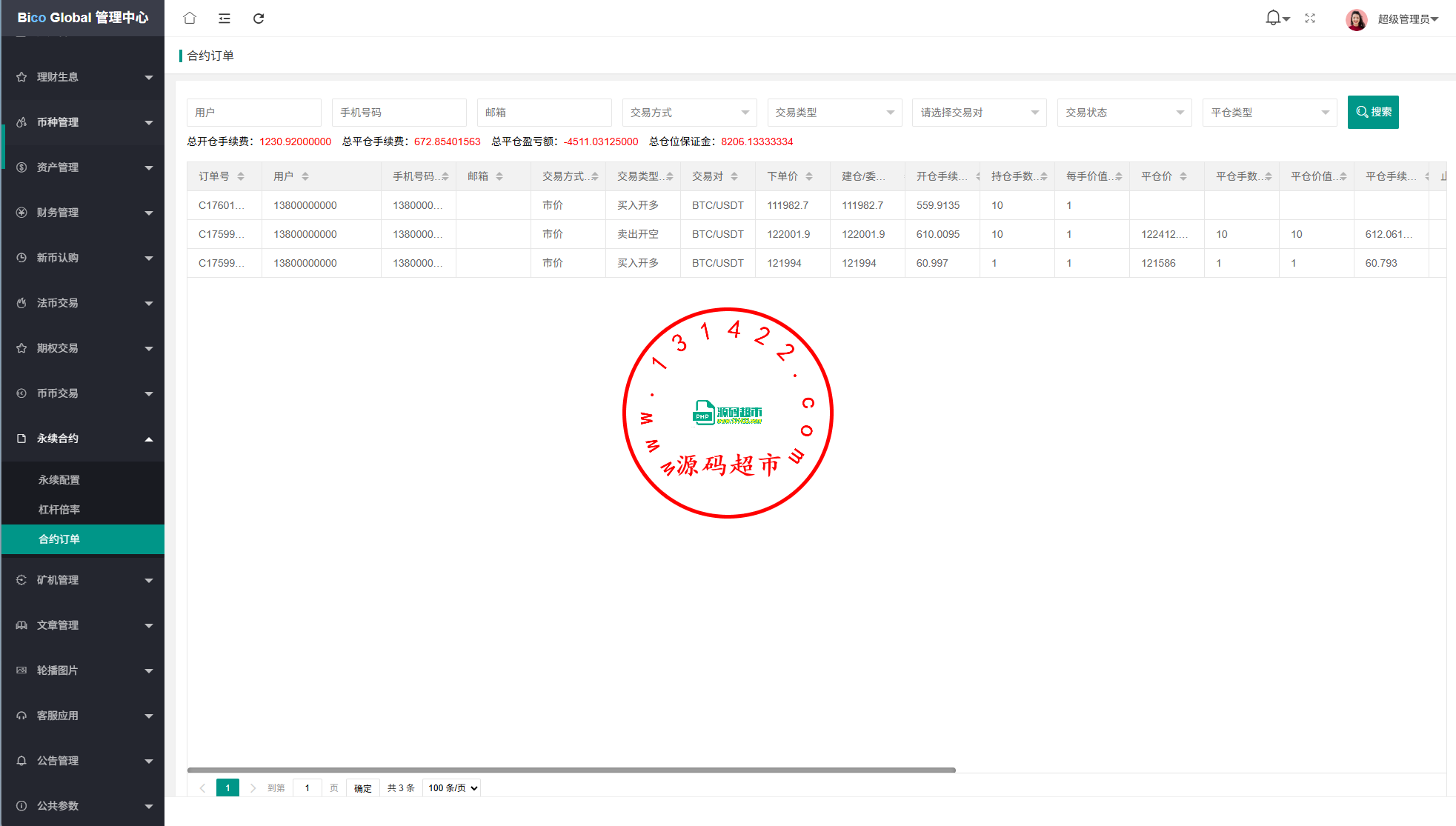
Task: Toggle sidebar collapse menu icon
Action: pyautogui.click(x=224, y=19)
